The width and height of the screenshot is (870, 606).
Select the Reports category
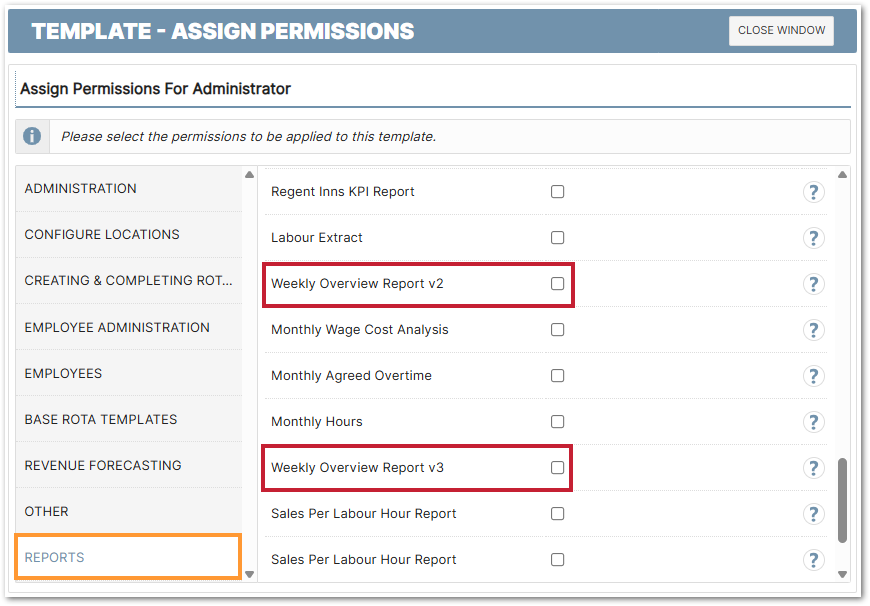pos(128,557)
